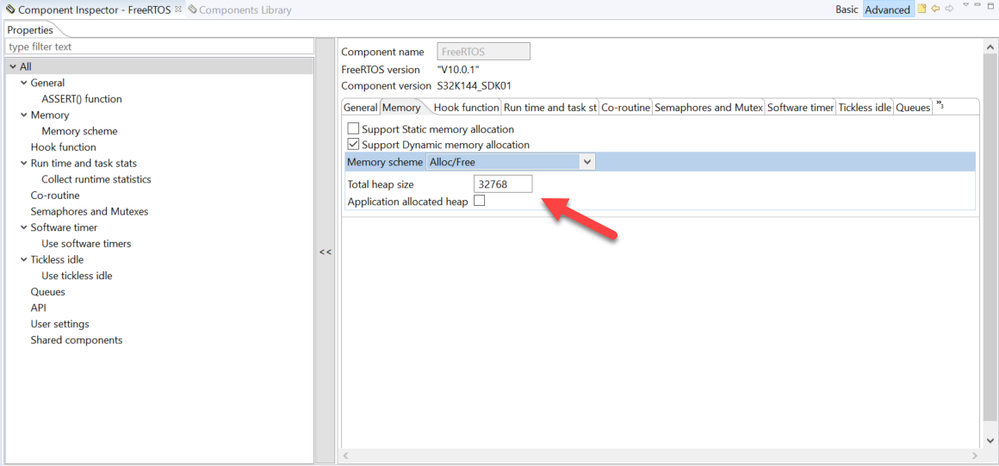Close the Component Inspector tab
999x466 pixels.
point(178,9)
